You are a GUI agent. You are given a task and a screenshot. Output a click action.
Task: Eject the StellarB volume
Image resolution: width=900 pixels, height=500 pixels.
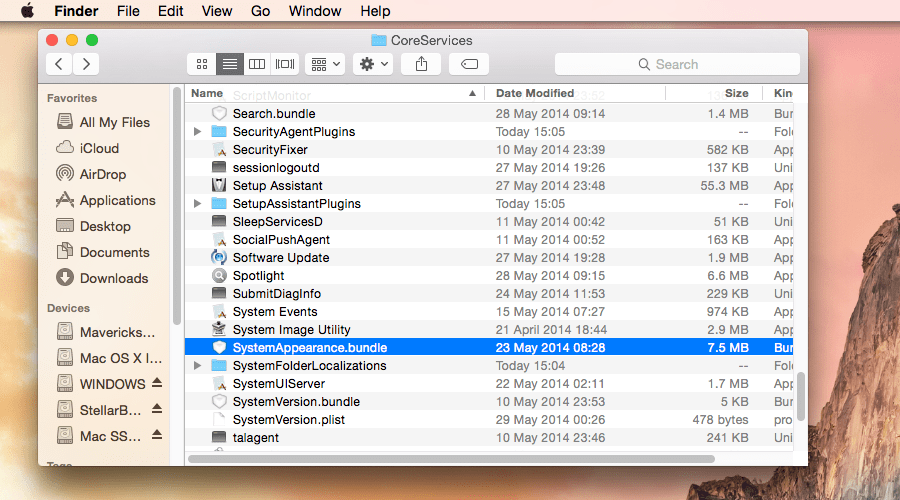click(157, 409)
